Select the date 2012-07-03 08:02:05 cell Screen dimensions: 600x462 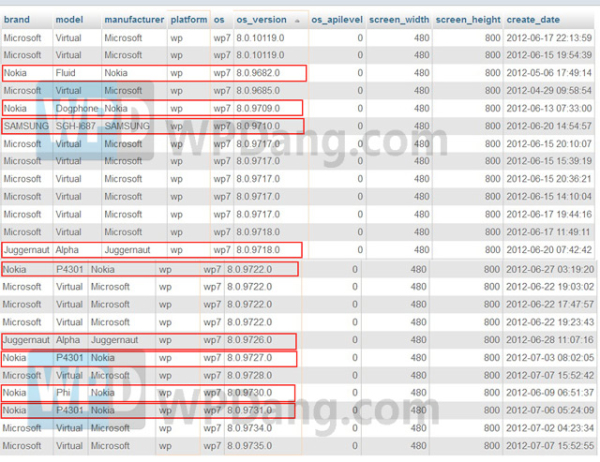tap(550, 357)
